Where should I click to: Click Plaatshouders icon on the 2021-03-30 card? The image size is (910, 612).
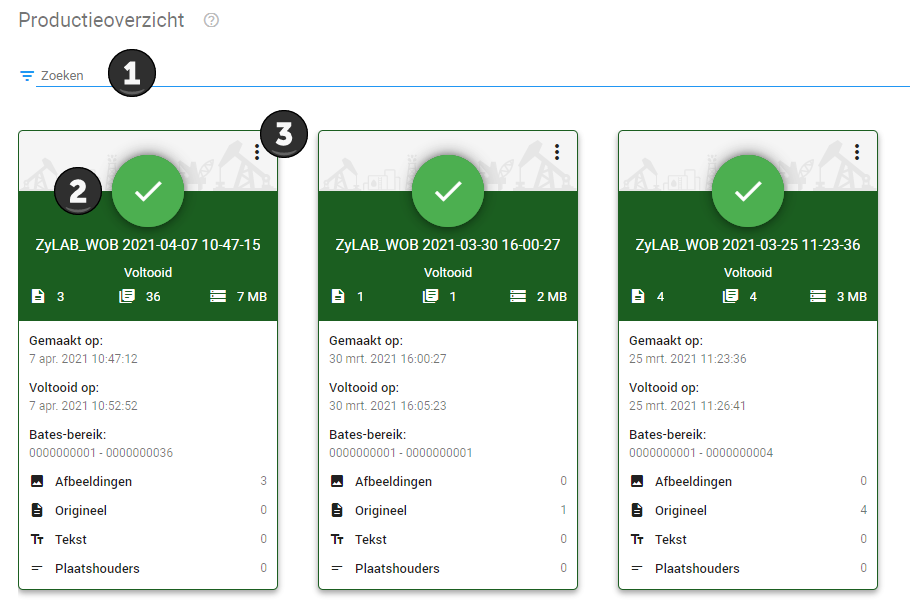[x=337, y=568]
